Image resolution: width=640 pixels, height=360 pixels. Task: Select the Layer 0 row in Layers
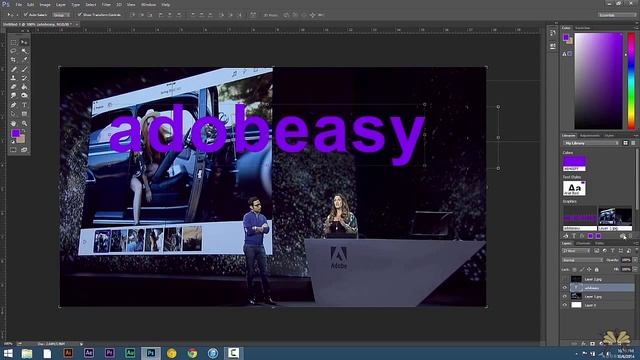point(598,305)
